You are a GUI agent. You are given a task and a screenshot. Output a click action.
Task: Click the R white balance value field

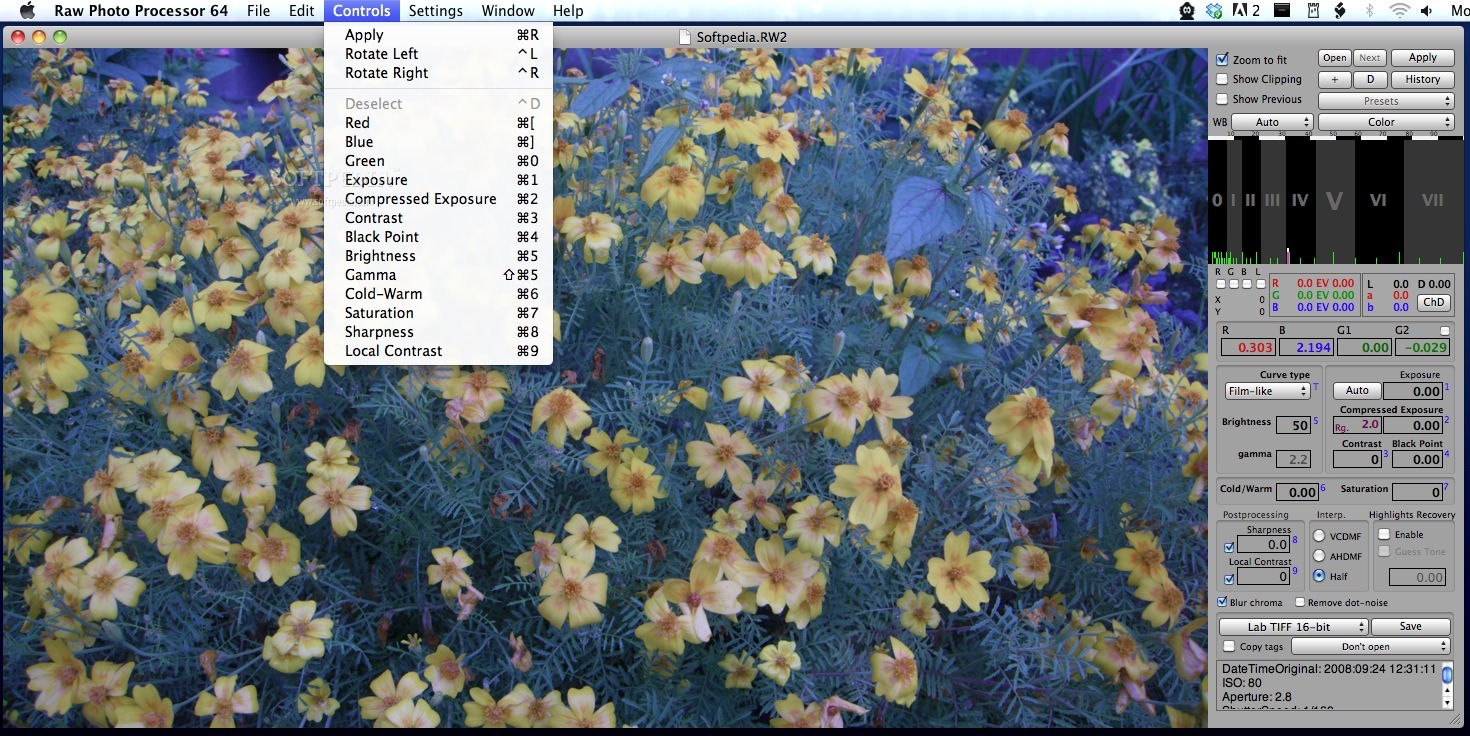click(x=1248, y=348)
